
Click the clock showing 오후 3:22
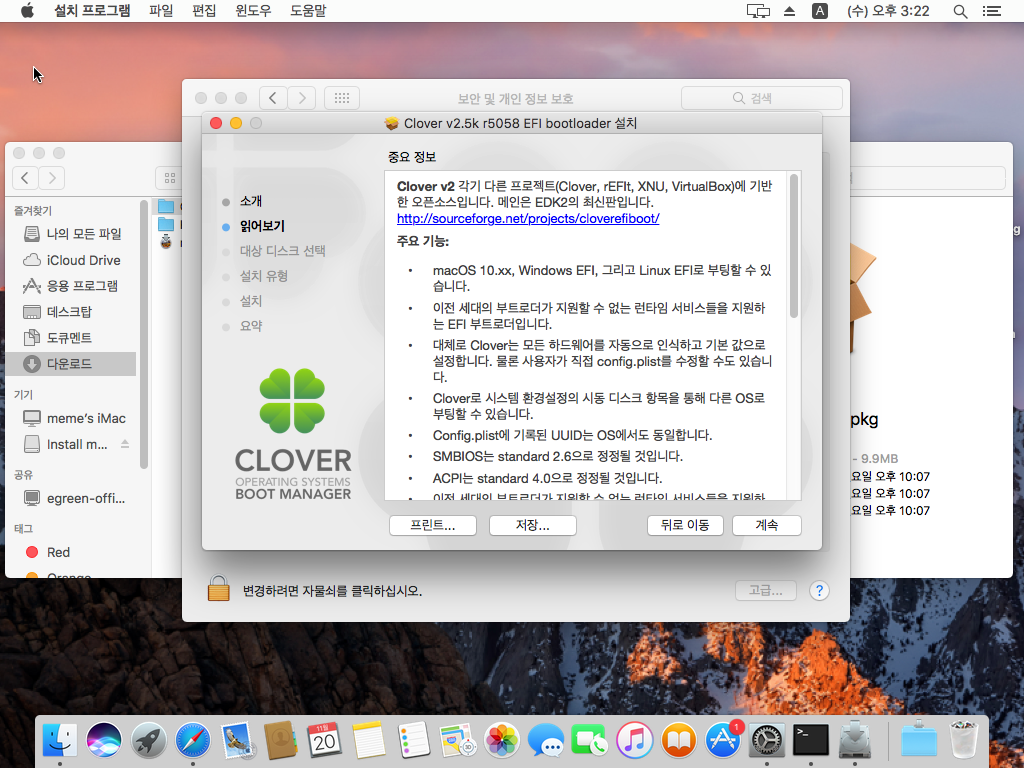point(888,10)
